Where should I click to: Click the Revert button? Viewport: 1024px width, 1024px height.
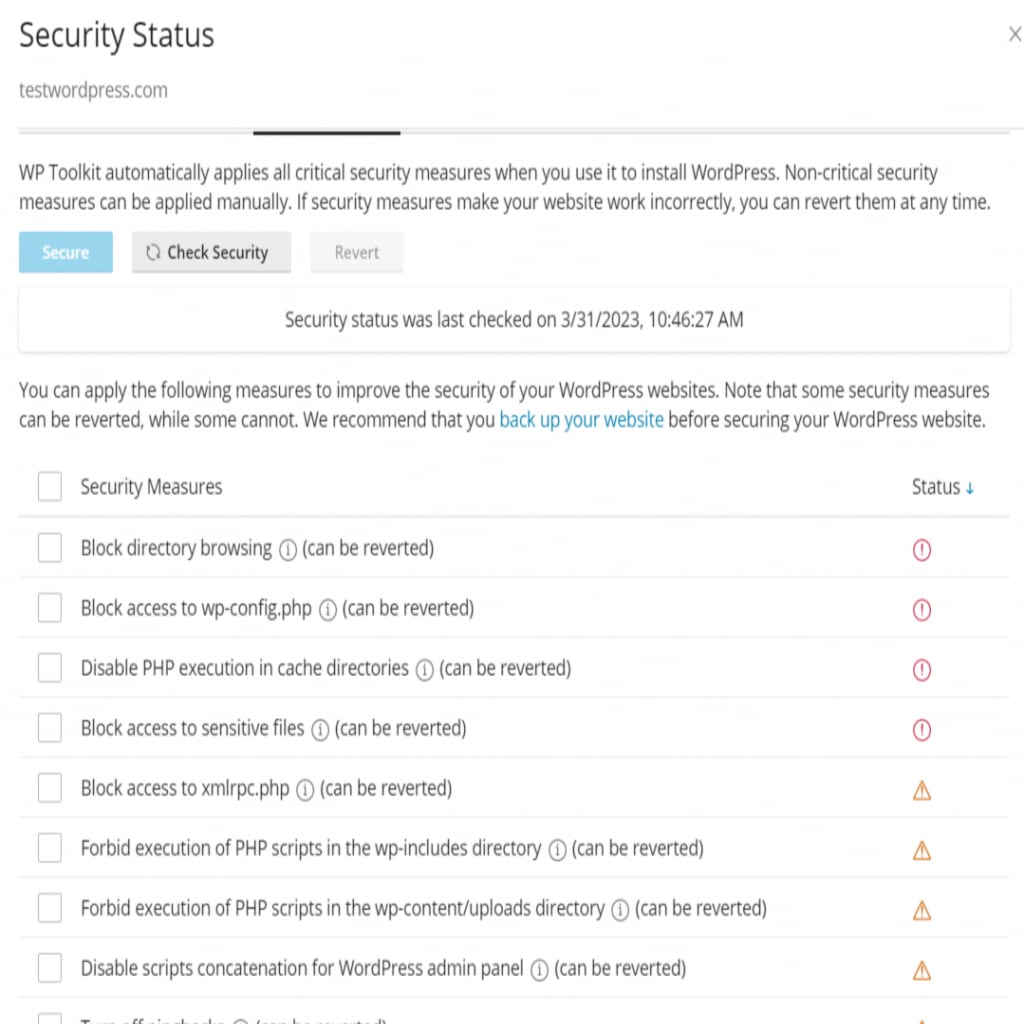pyautogui.click(x=357, y=252)
